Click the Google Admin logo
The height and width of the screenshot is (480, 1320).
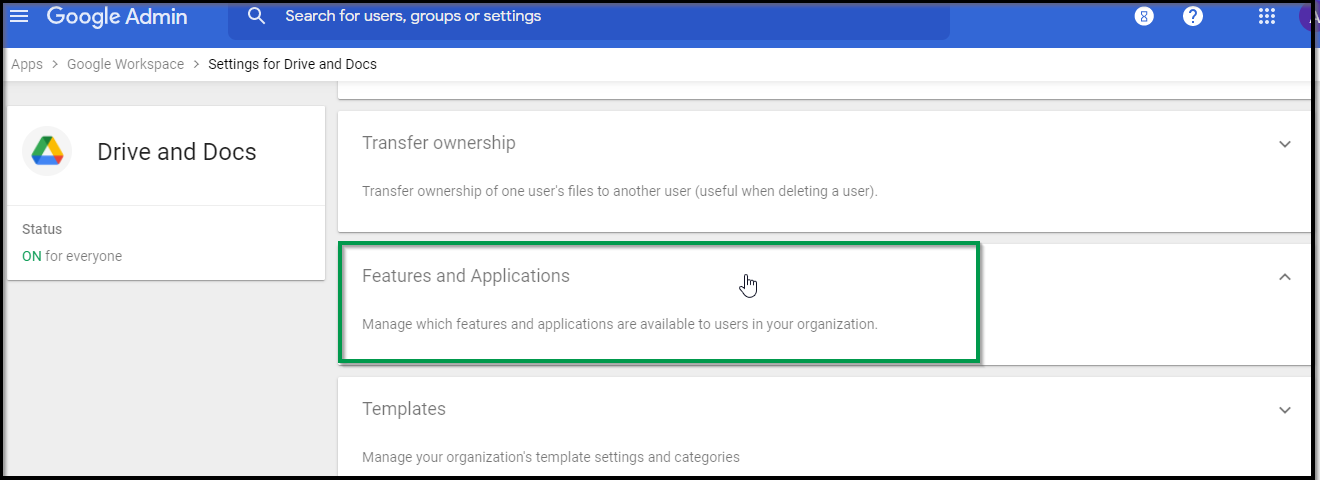coord(116,16)
